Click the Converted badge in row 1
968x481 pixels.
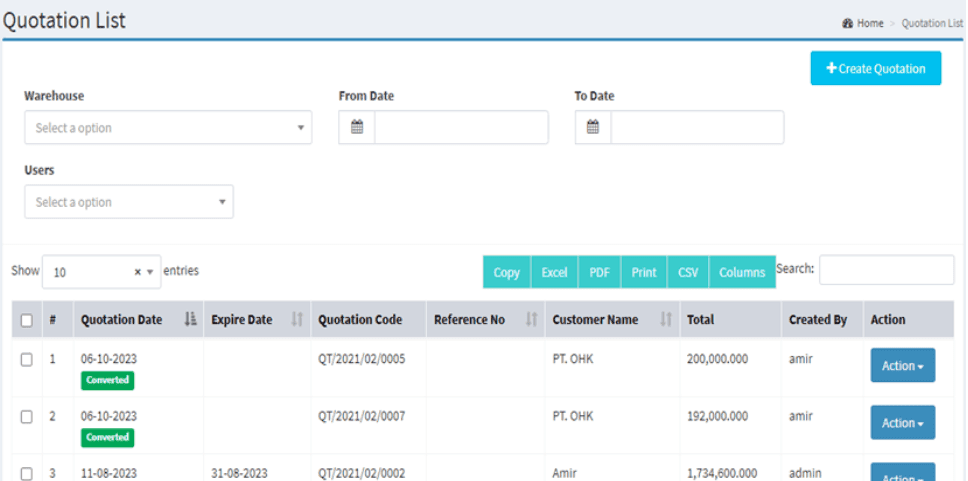pyautogui.click(x=107, y=380)
